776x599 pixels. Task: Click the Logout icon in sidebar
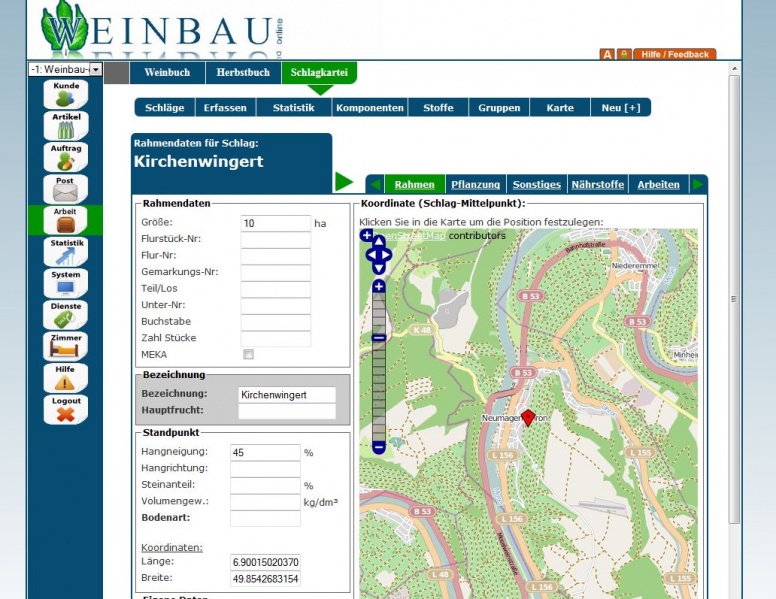click(x=65, y=408)
